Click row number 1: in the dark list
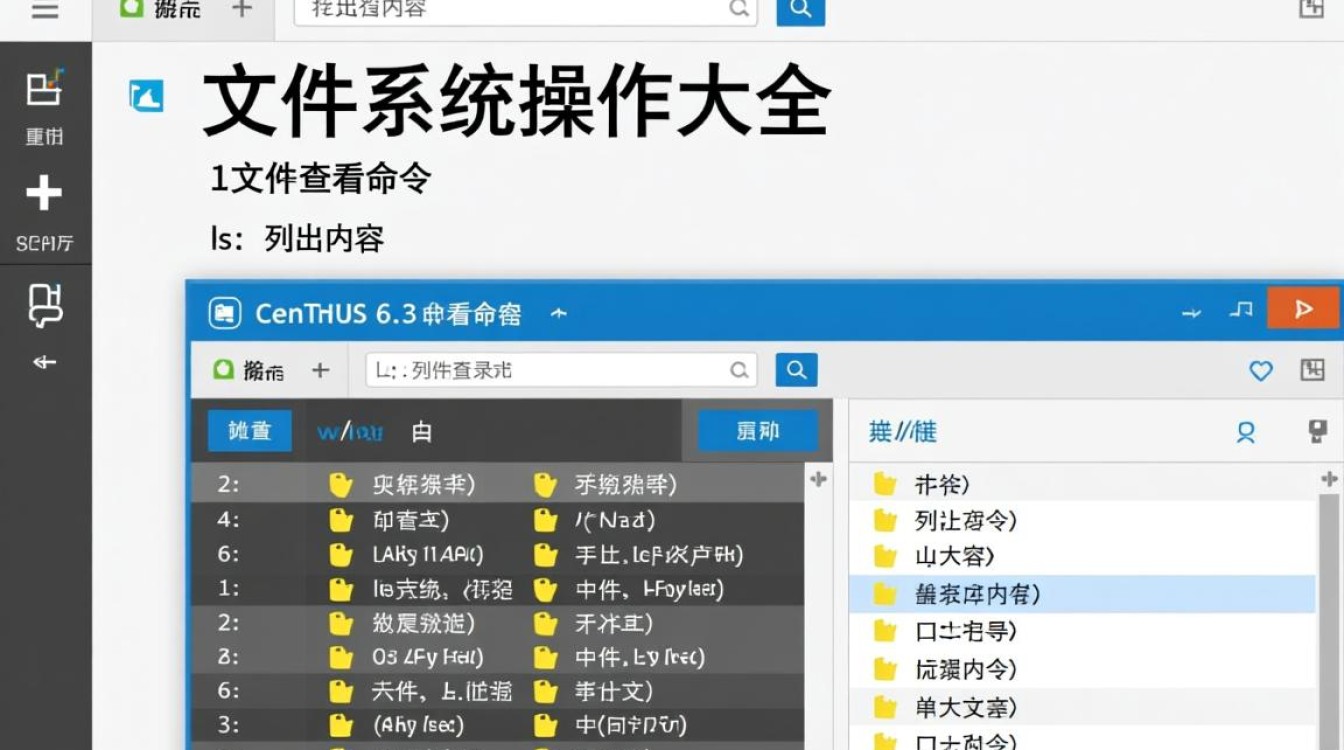The width and height of the screenshot is (1344, 750). click(228, 589)
